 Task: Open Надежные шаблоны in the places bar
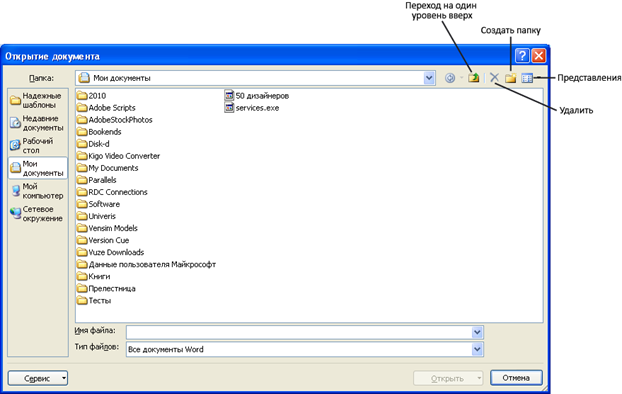[x=37, y=100]
